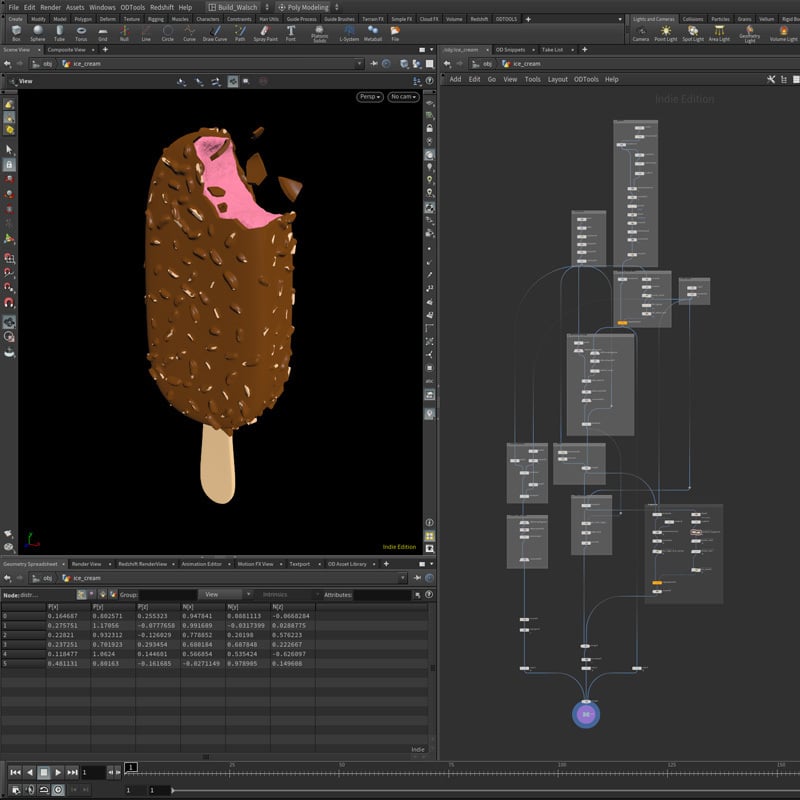Open the Redshift RenderView tab
This screenshot has width=800, height=800.
click(142, 564)
